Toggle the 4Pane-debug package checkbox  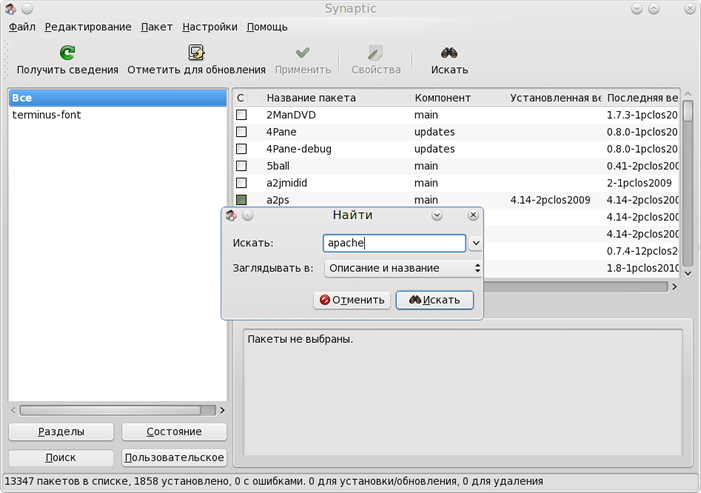click(241, 149)
